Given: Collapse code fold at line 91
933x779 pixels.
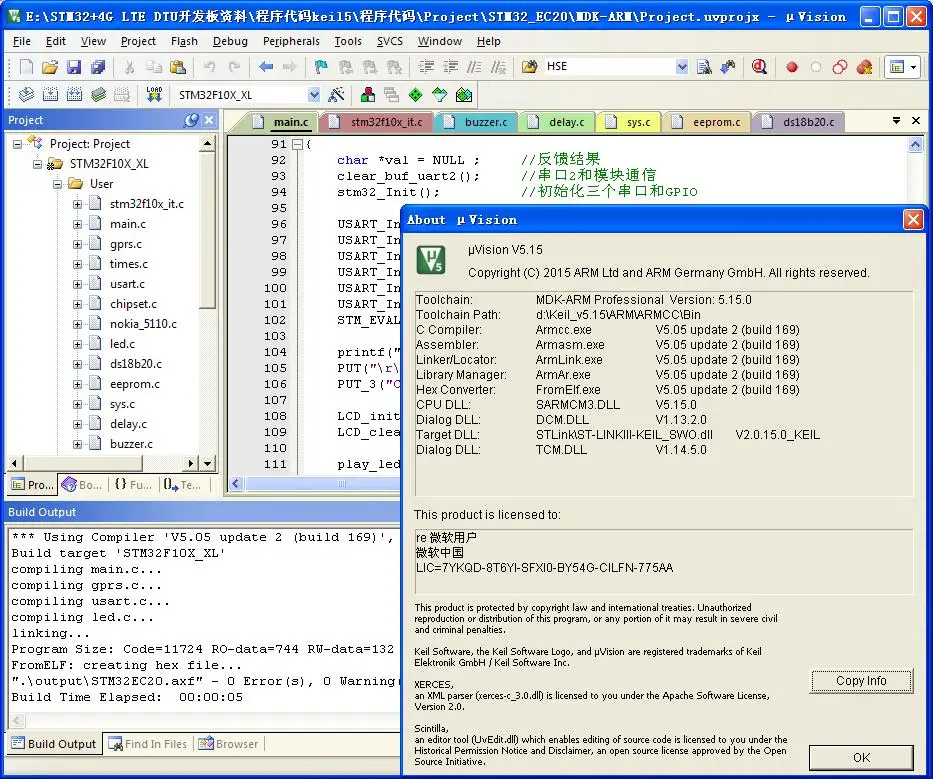Looking at the screenshot, I should coord(298,144).
